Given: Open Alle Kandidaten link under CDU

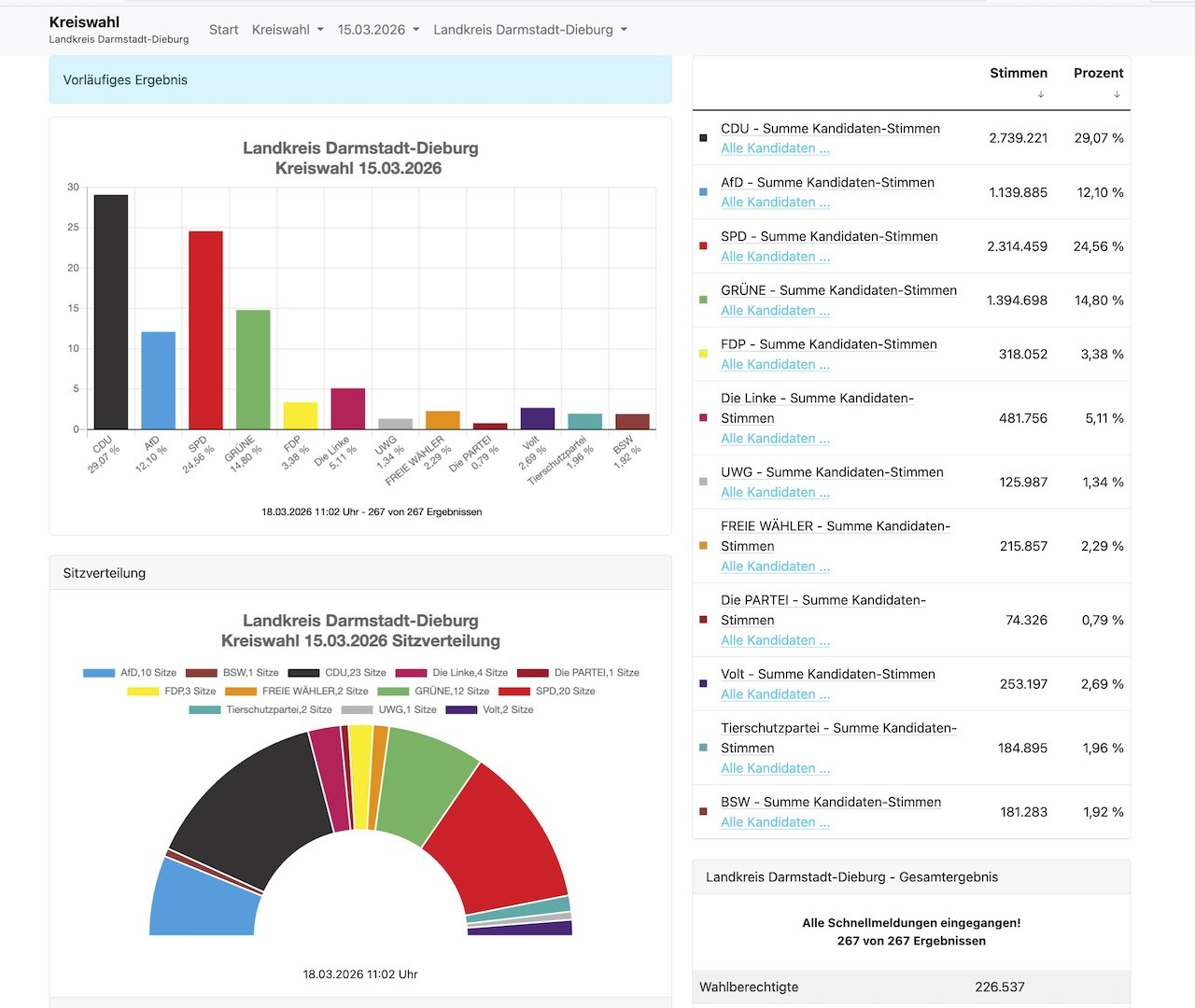Looking at the screenshot, I should point(775,148).
